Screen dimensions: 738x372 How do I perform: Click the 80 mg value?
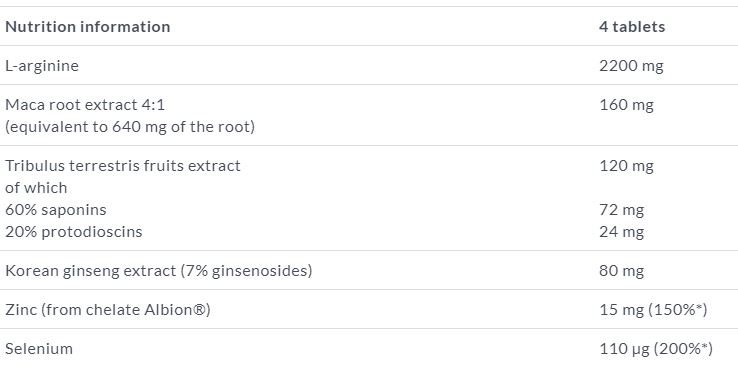621,271
